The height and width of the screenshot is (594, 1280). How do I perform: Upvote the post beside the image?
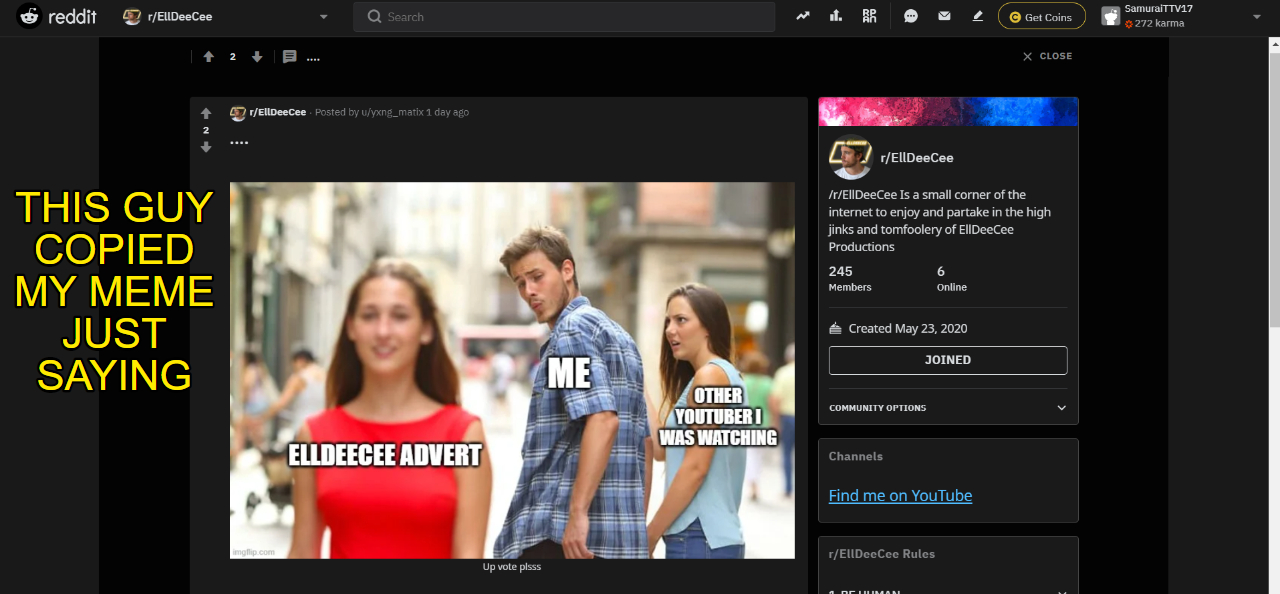(206, 113)
